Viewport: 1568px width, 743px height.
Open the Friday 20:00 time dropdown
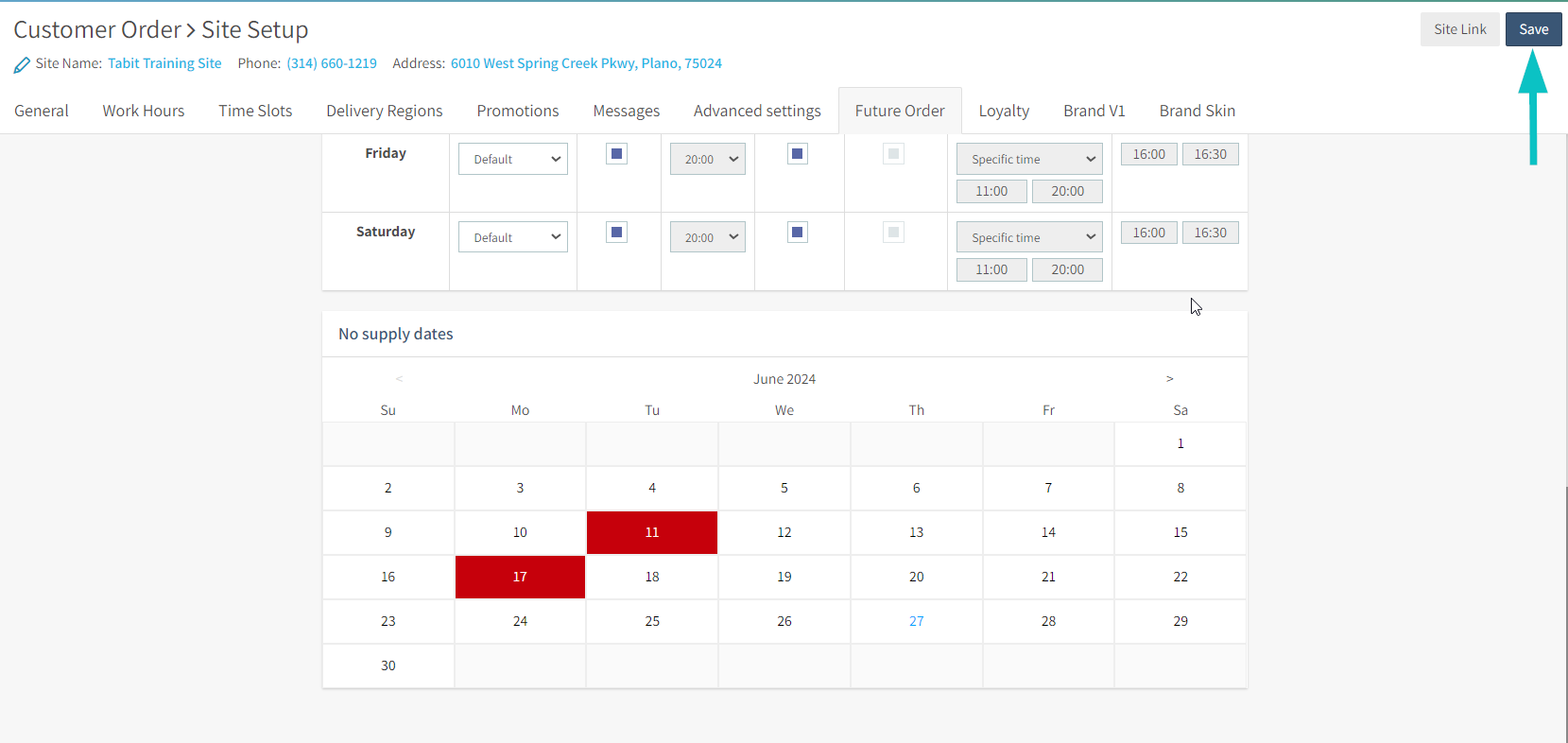[708, 159]
